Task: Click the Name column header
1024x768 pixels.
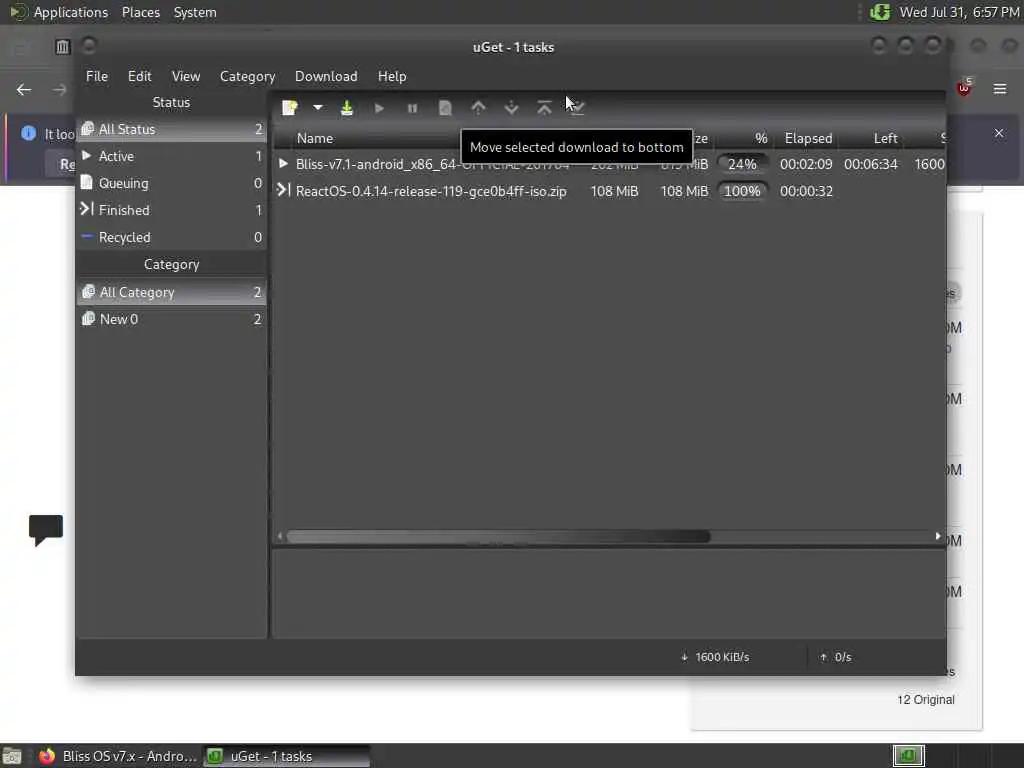Action: click(315, 138)
